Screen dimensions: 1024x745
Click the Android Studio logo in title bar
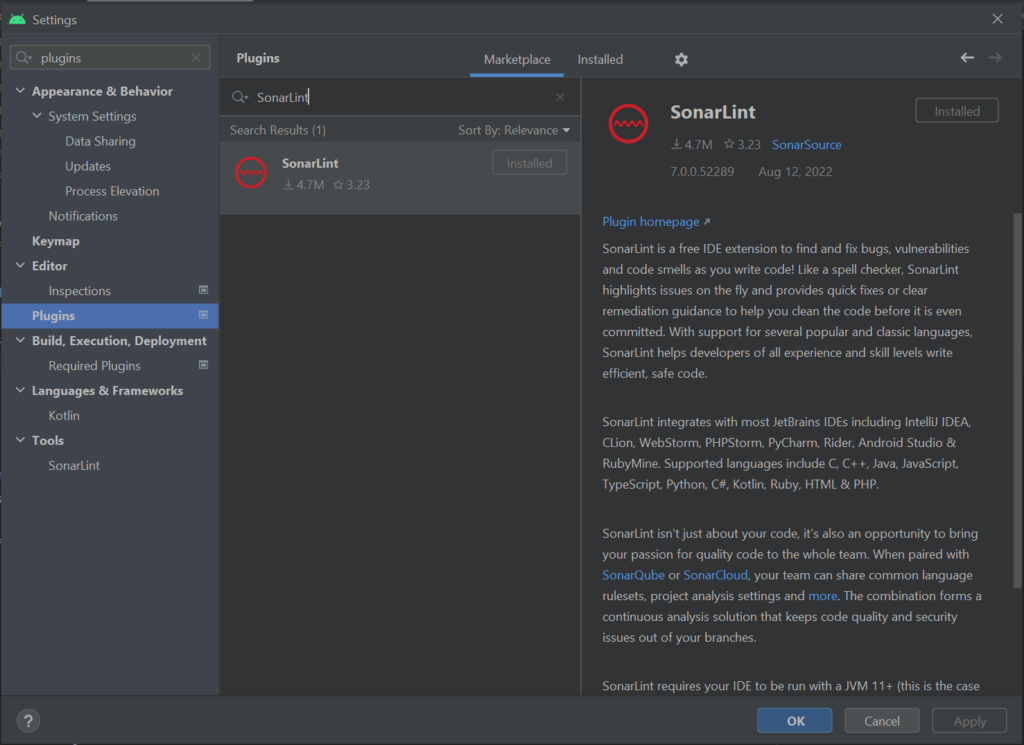click(x=18, y=20)
